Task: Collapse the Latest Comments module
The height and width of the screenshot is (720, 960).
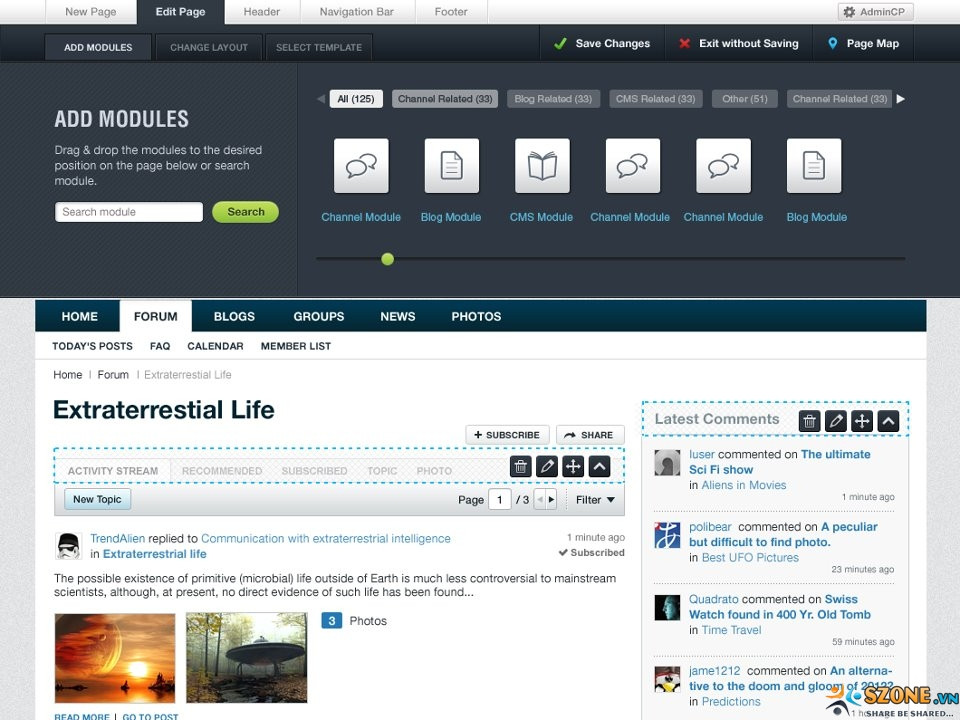Action: [x=888, y=421]
